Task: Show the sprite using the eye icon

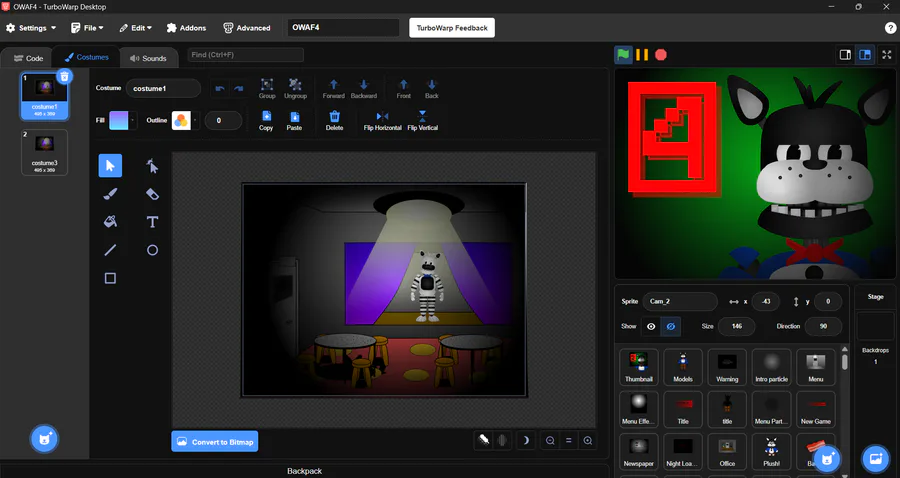Action: click(x=651, y=327)
